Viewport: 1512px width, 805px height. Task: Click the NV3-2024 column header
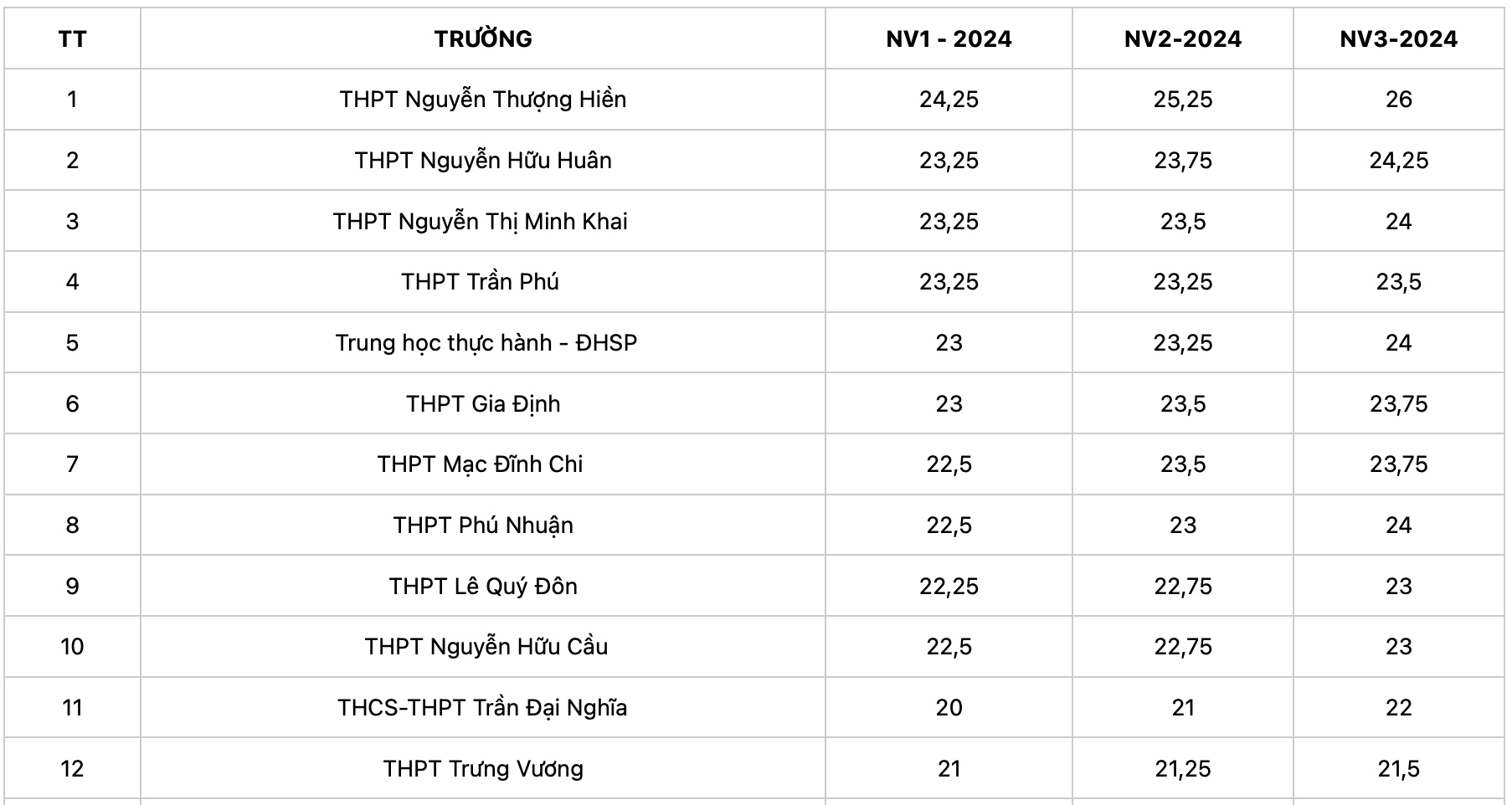pyautogui.click(x=1398, y=39)
